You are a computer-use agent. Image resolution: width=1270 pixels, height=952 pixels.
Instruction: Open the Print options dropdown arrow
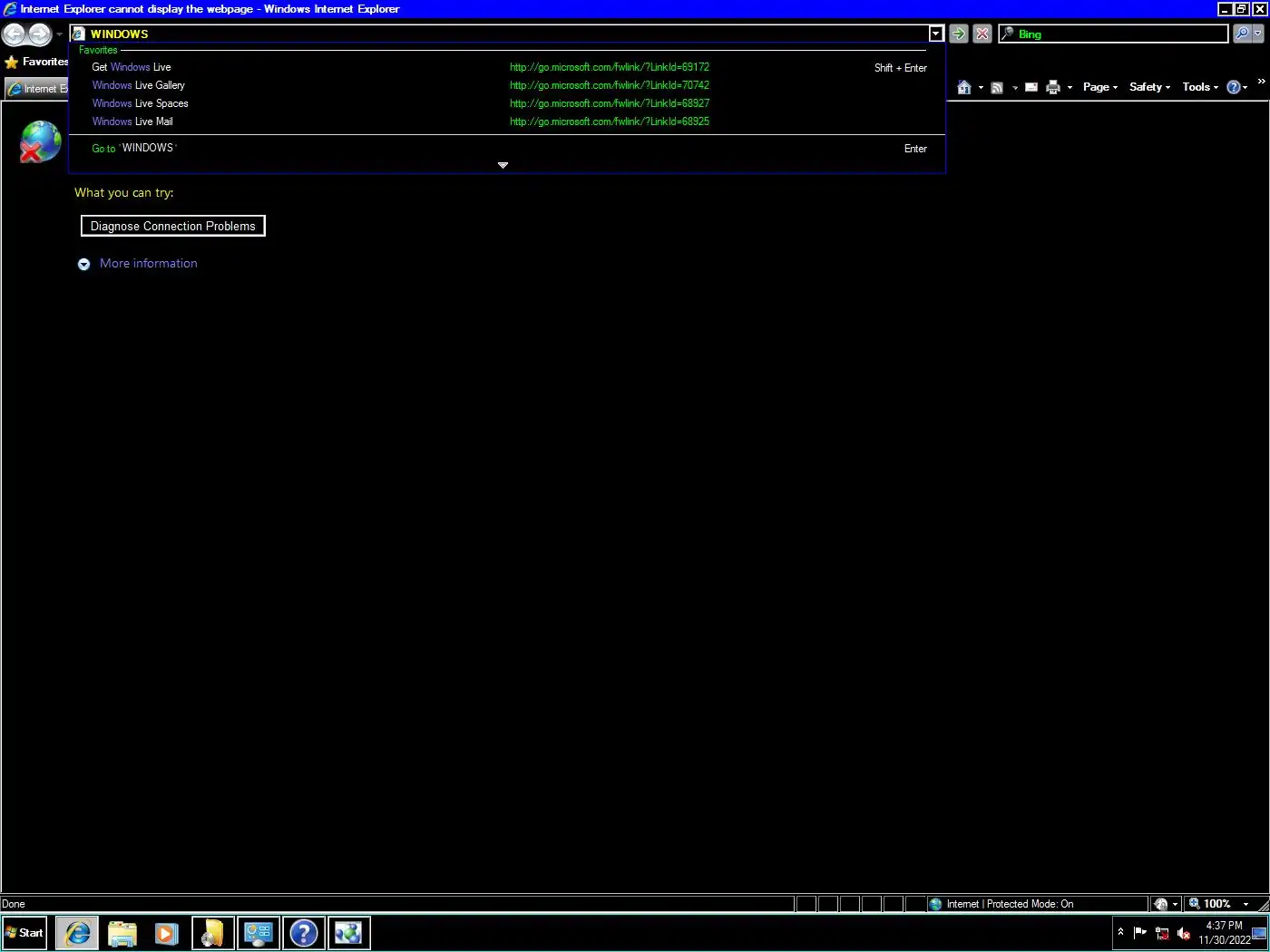point(1070,87)
